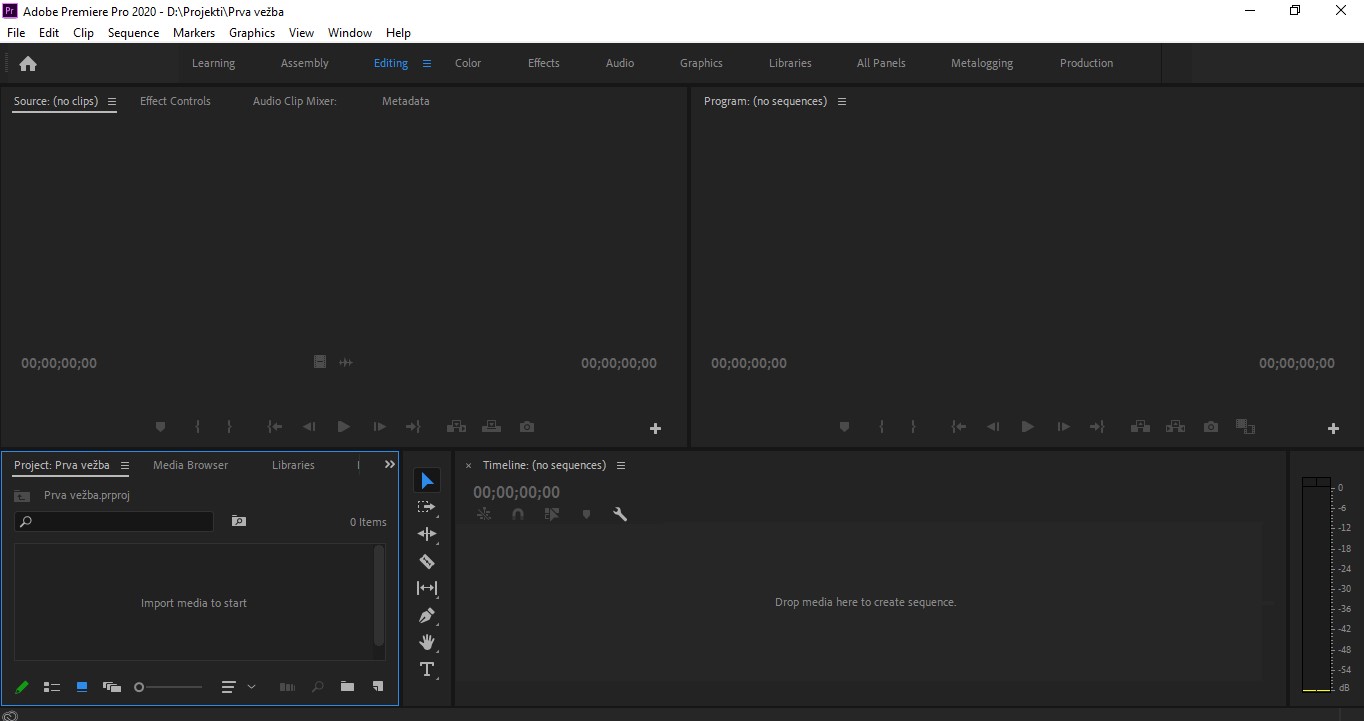Screen dimensions: 1364x721
Task: Click the Home icon
Action: point(28,63)
